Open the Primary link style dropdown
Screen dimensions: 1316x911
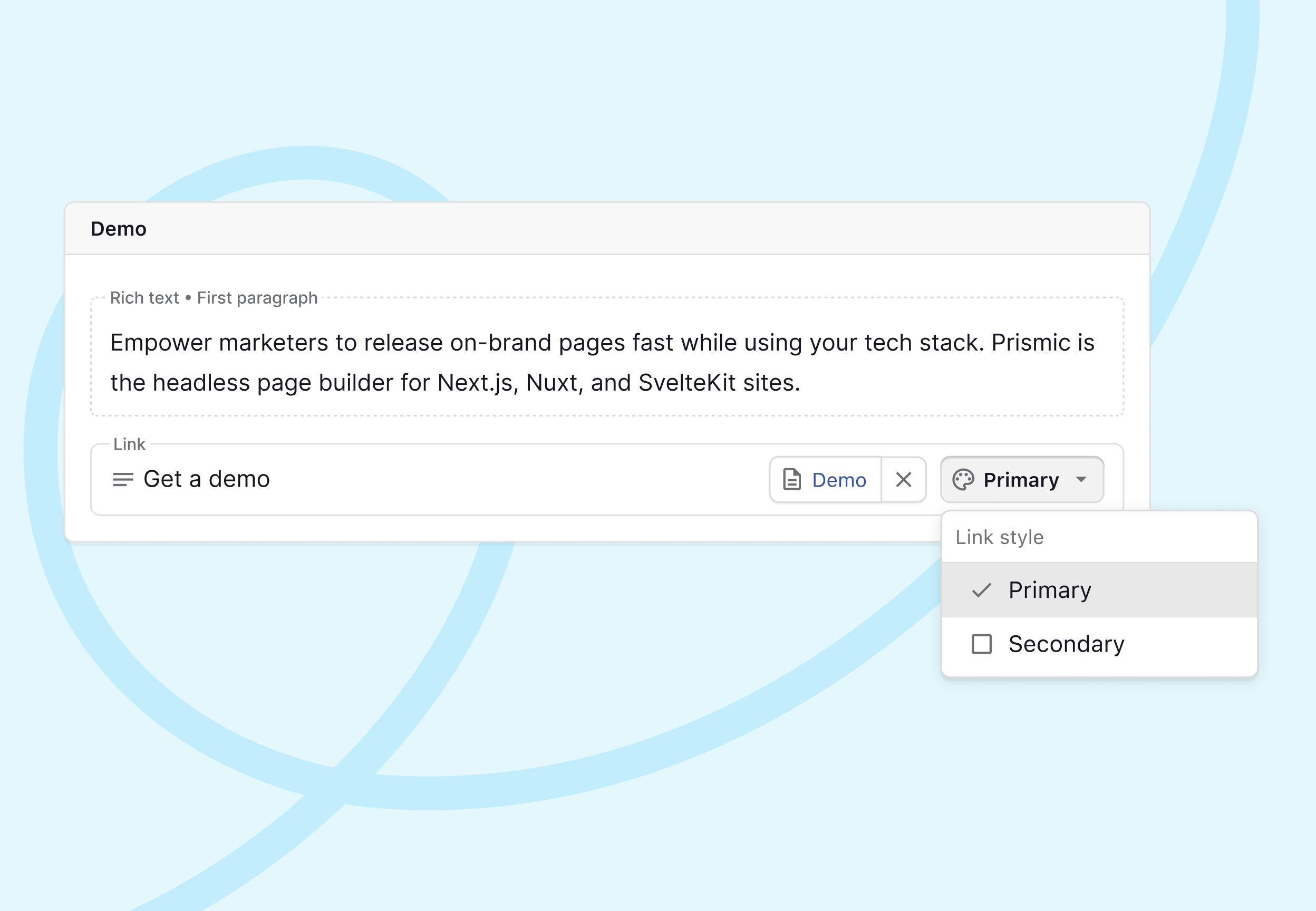pos(1021,479)
